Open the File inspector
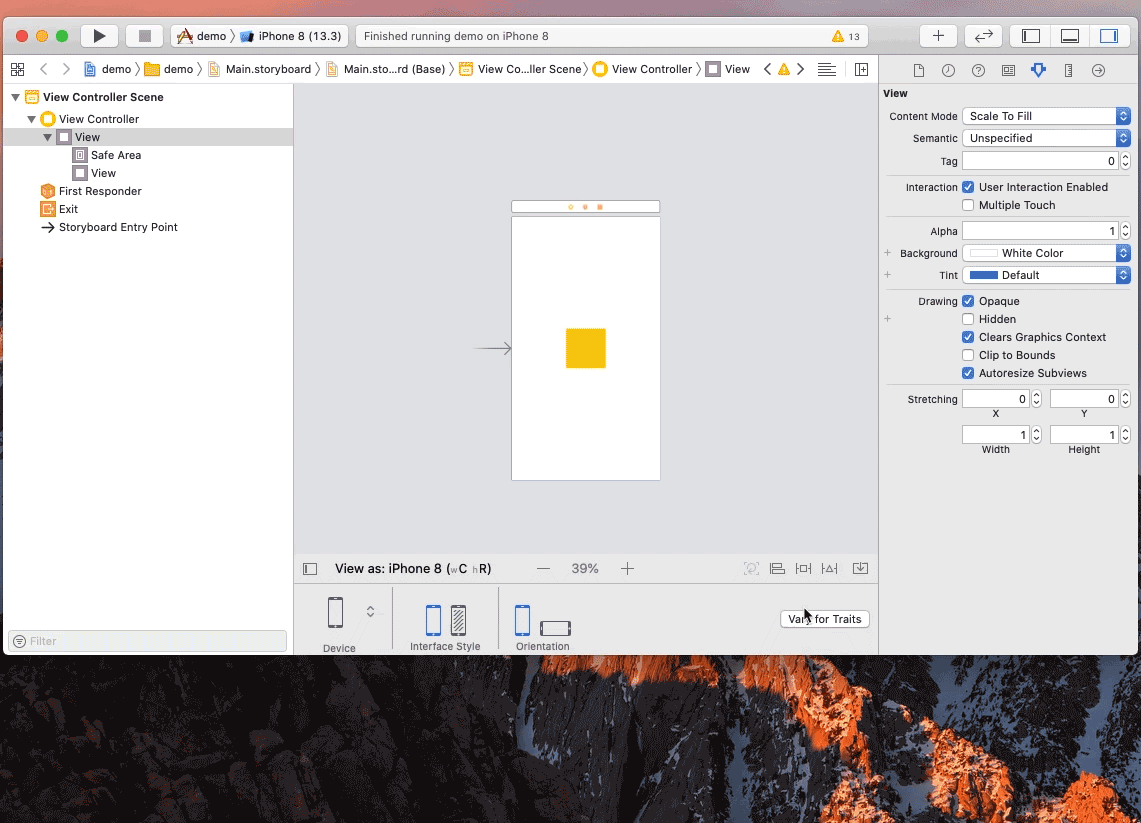Viewport: 1141px width, 823px height. [919, 71]
